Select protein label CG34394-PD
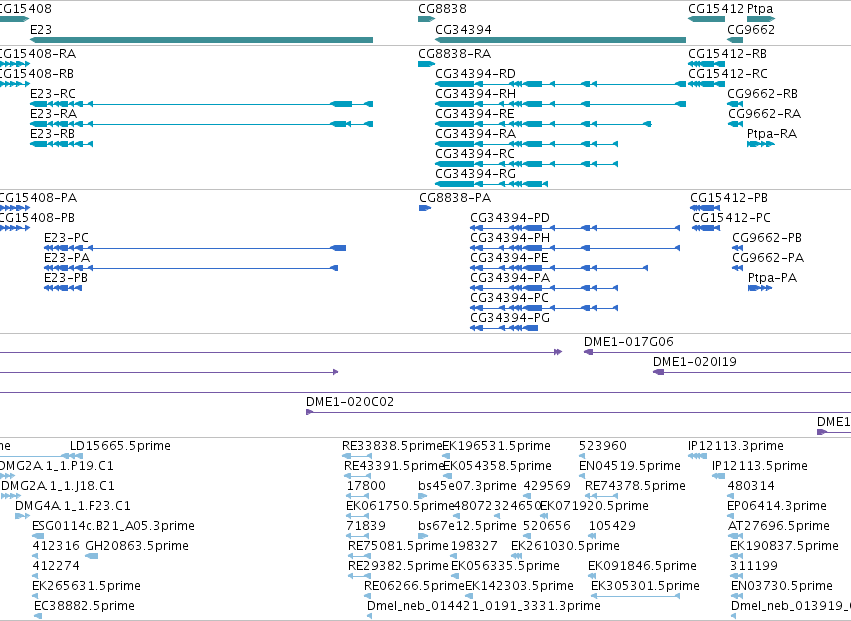 point(510,218)
